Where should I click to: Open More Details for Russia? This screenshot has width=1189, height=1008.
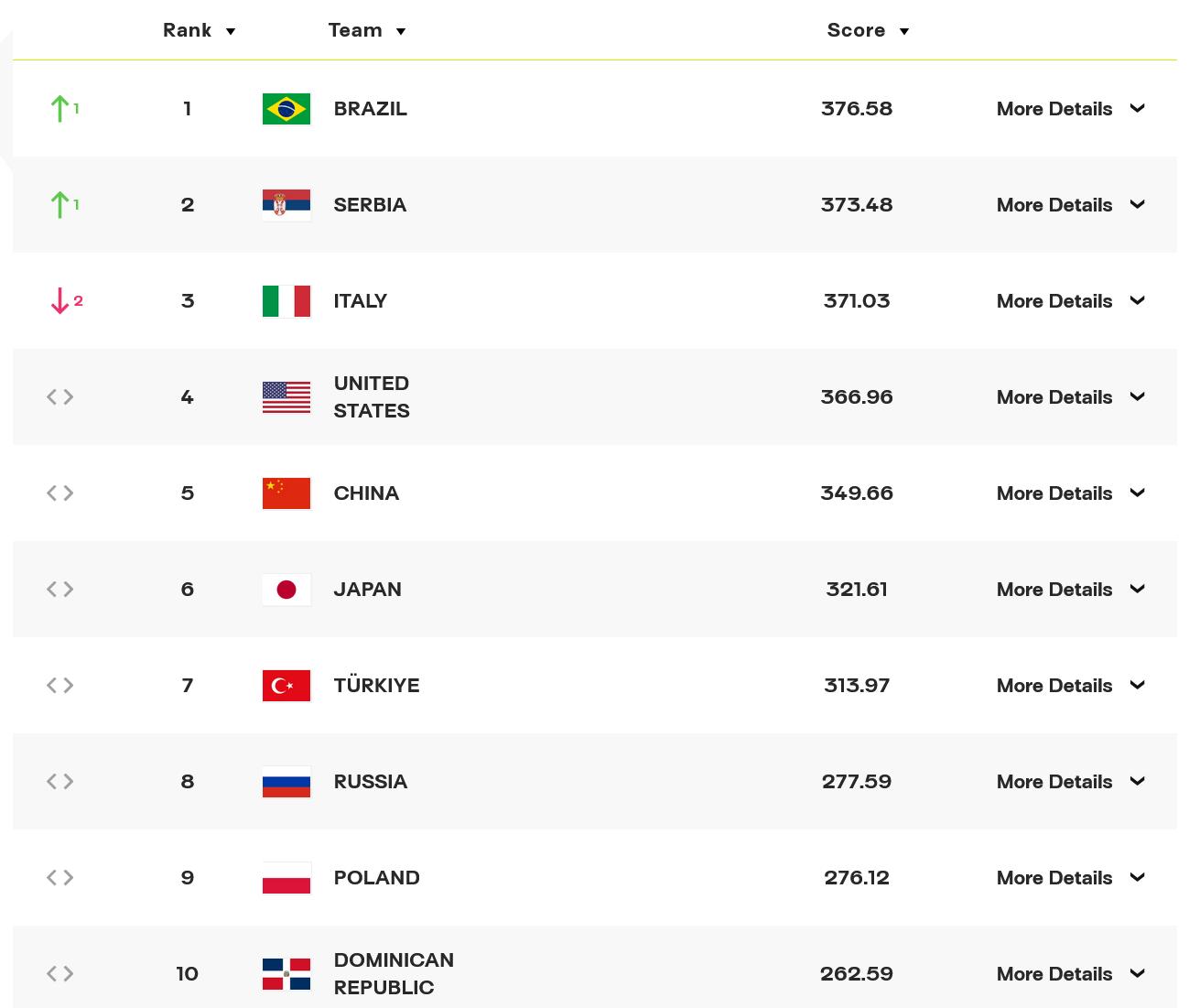click(x=1070, y=782)
